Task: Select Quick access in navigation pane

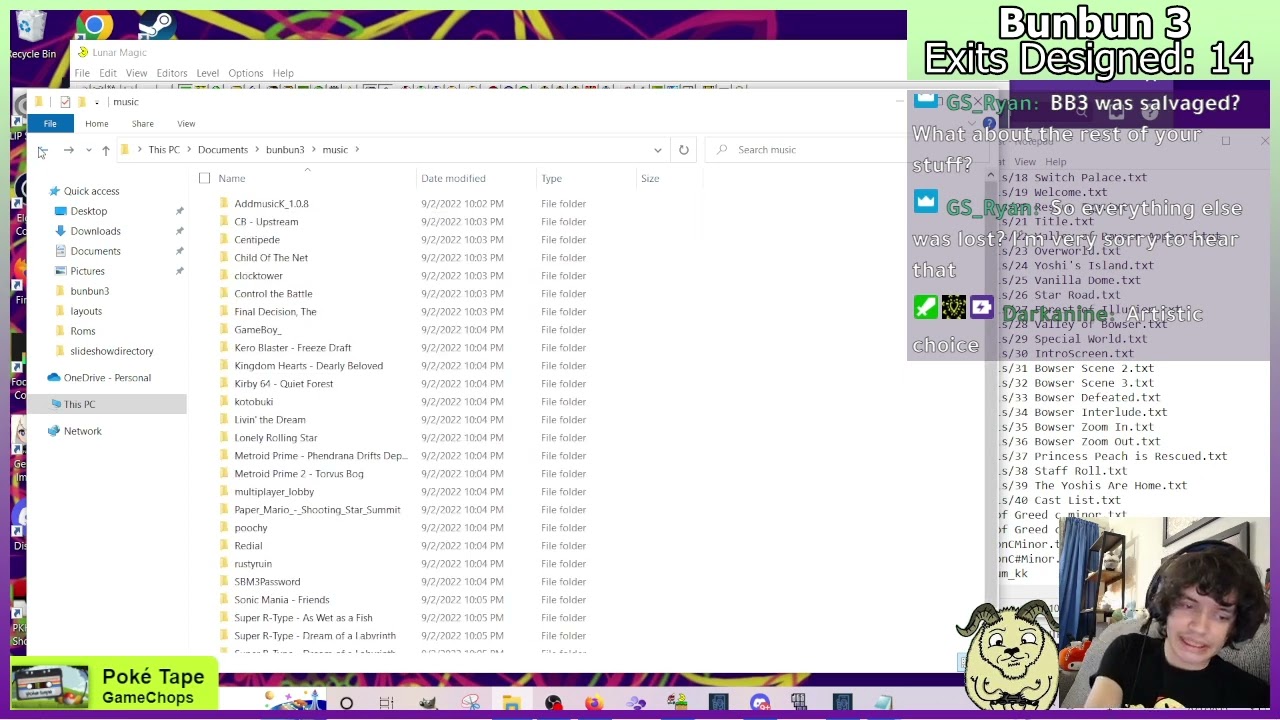Action: [91, 191]
